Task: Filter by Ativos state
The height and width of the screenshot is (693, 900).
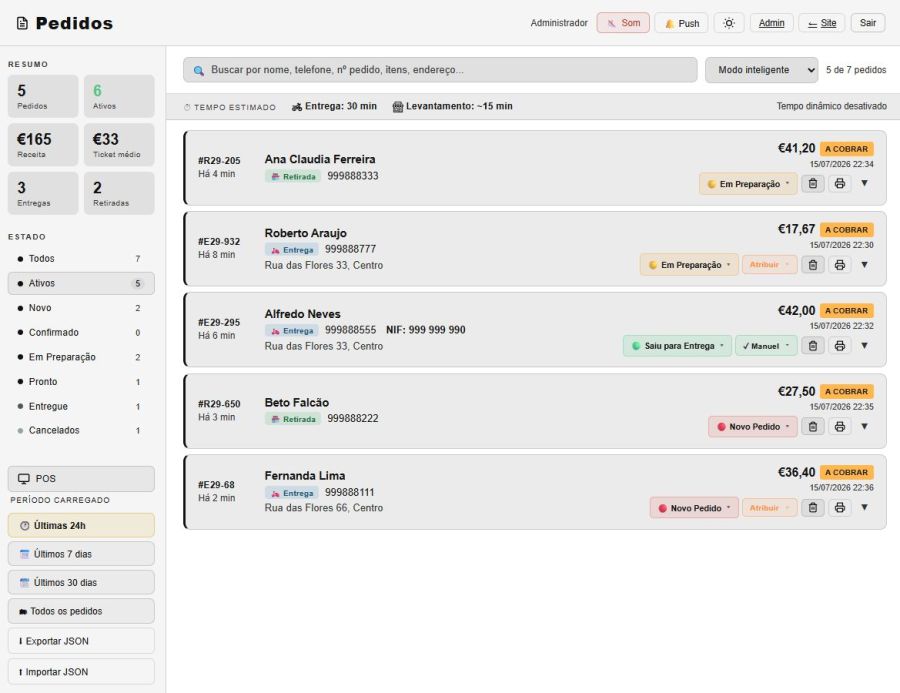Action: pos(81,283)
